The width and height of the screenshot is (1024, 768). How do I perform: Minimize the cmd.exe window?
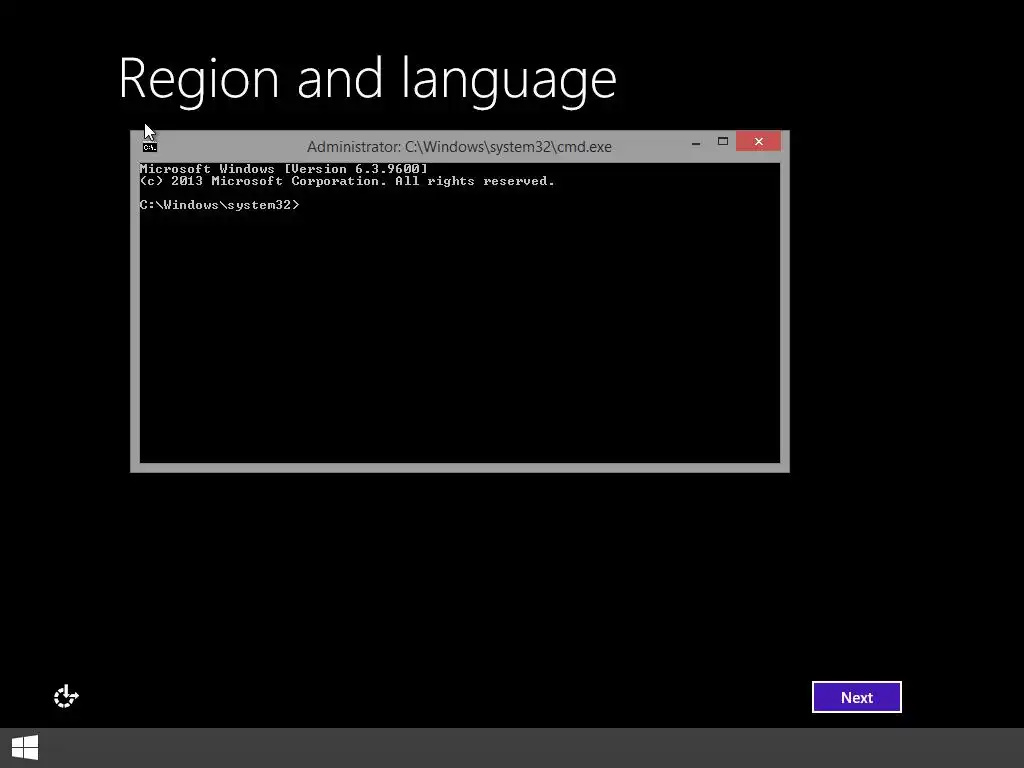(x=696, y=142)
